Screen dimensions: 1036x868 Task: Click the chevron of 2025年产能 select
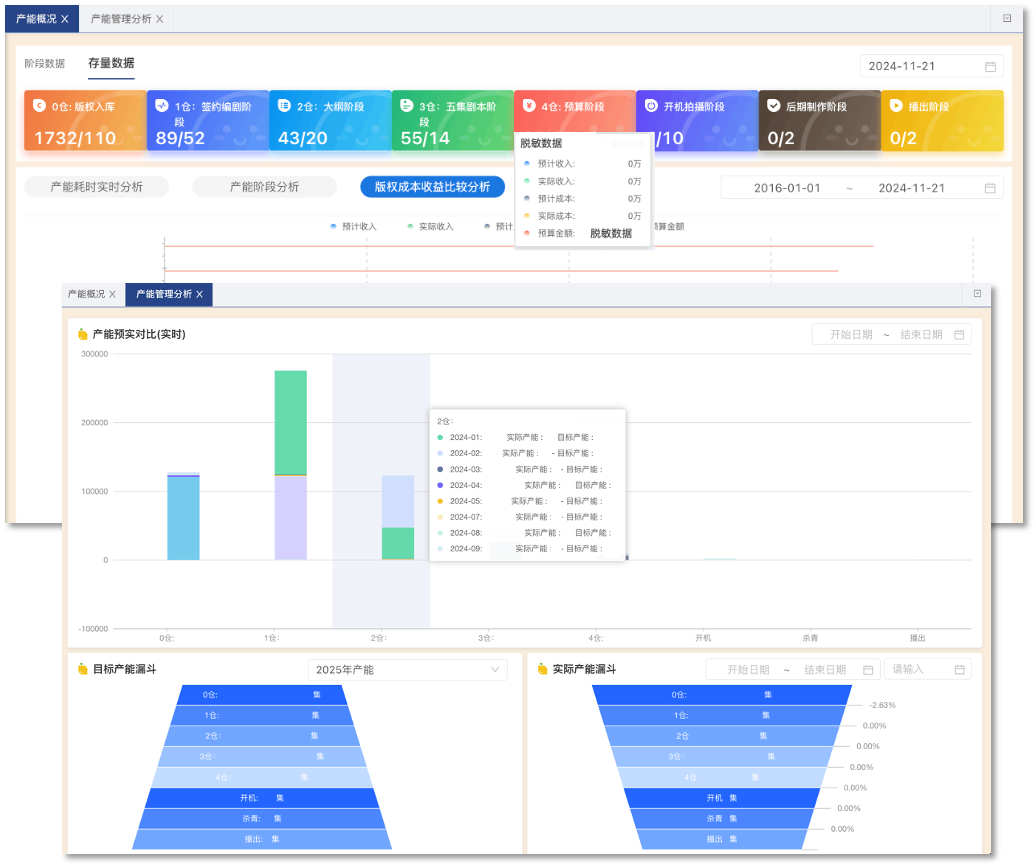point(495,670)
